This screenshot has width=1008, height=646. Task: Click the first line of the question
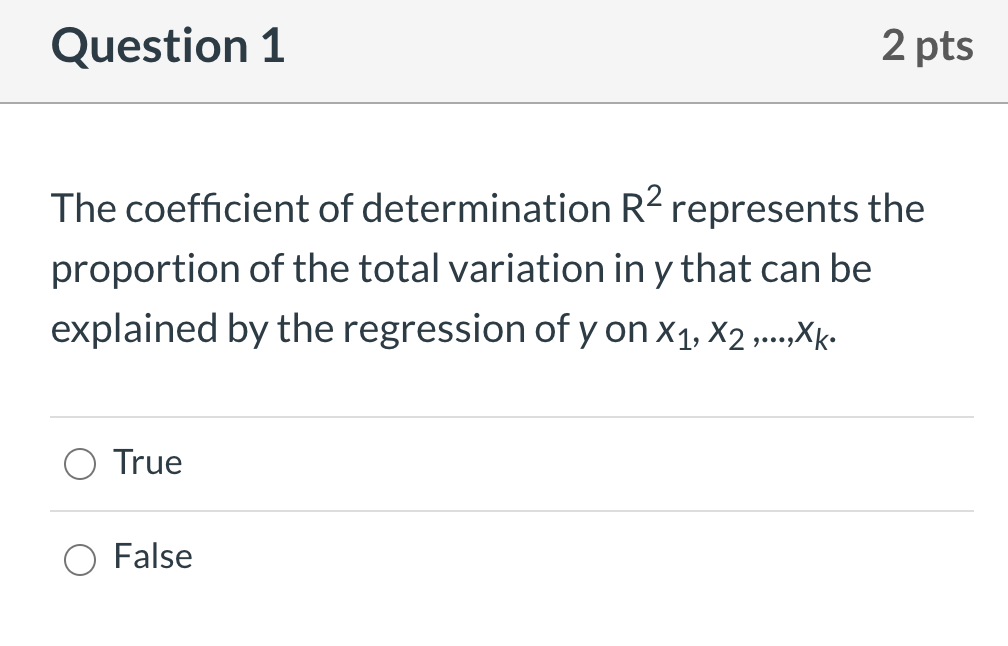tap(487, 208)
